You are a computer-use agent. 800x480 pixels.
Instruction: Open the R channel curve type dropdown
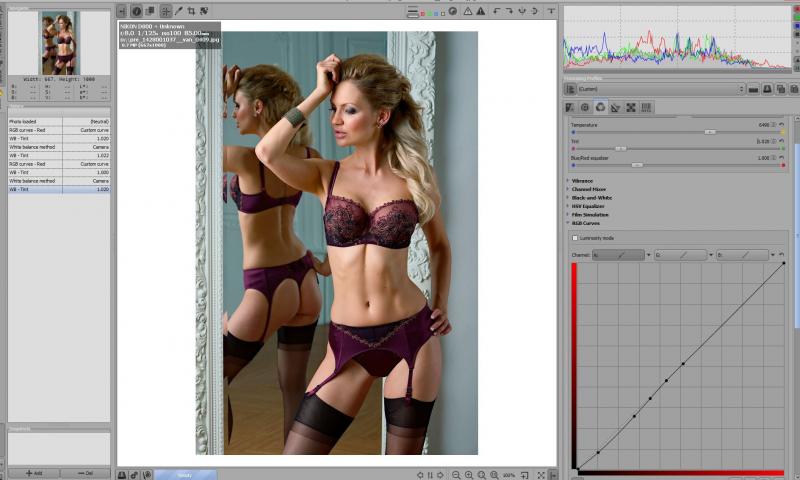click(x=648, y=255)
